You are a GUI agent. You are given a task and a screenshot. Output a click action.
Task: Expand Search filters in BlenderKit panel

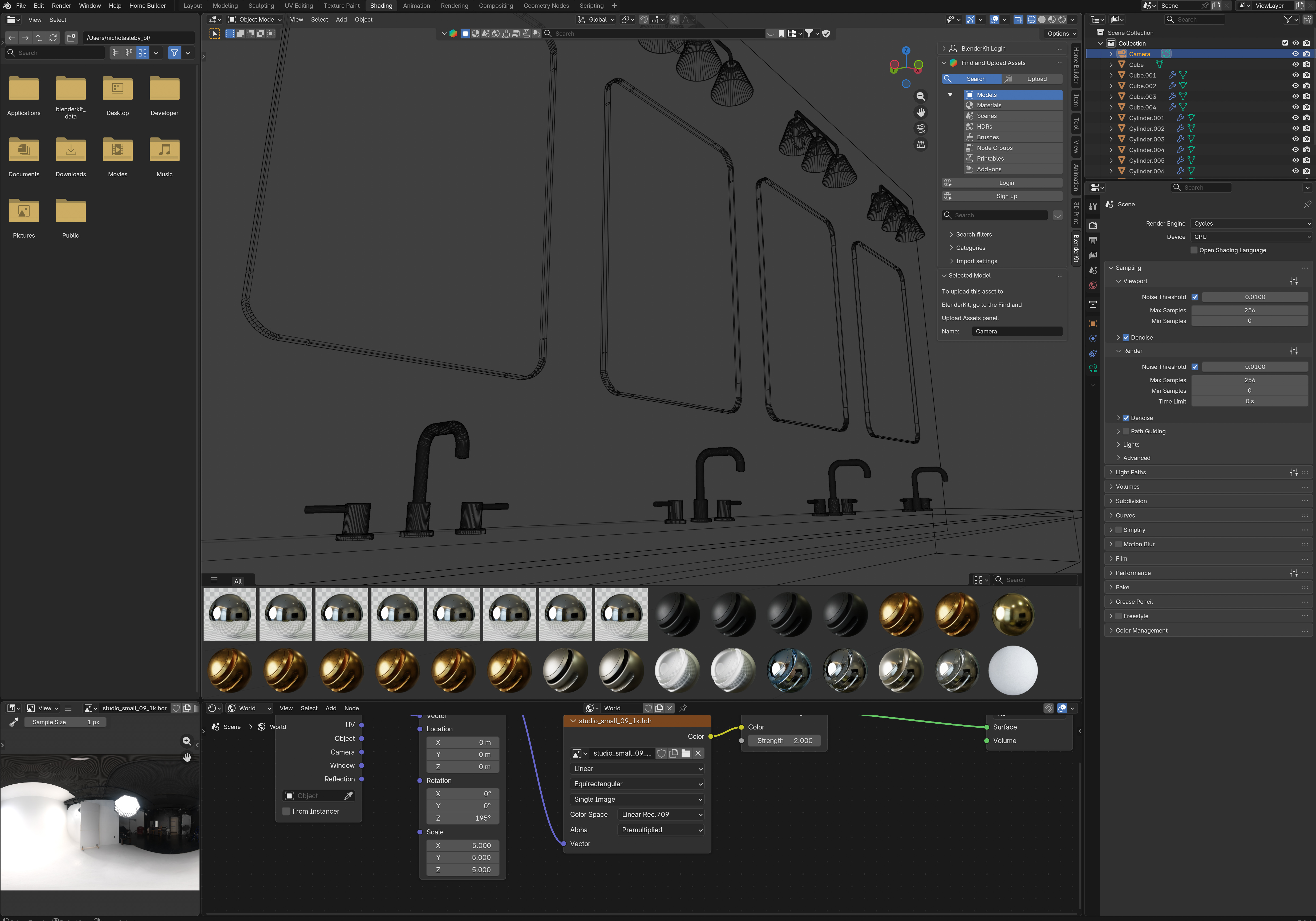[x=973, y=235]
